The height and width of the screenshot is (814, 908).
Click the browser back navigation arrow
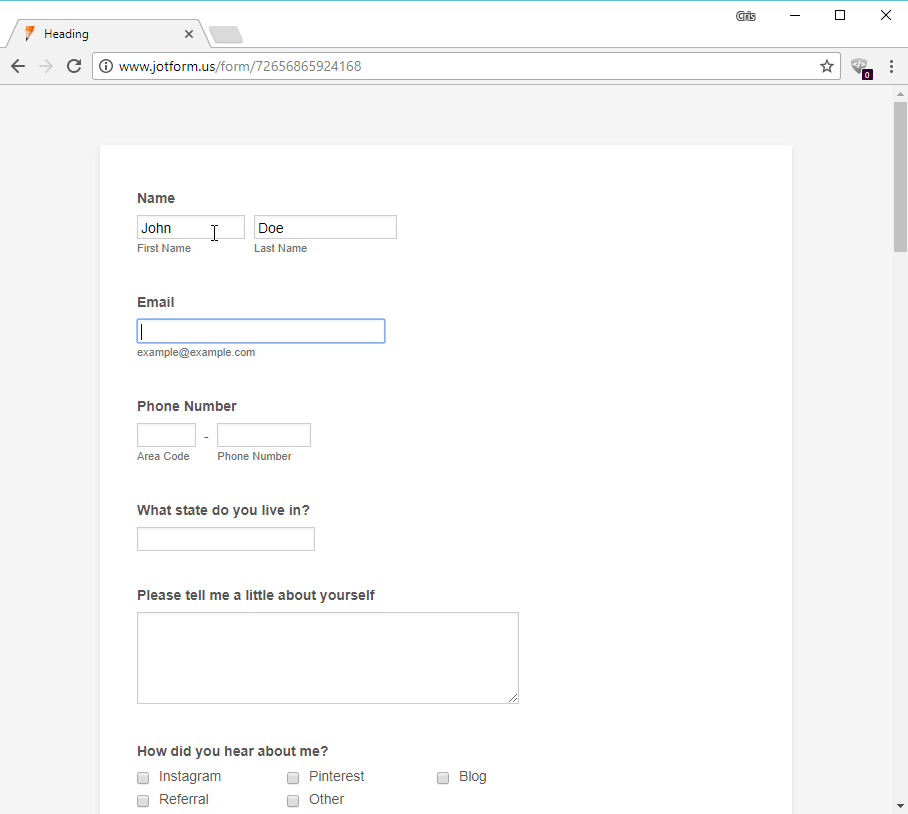(17, 66)
